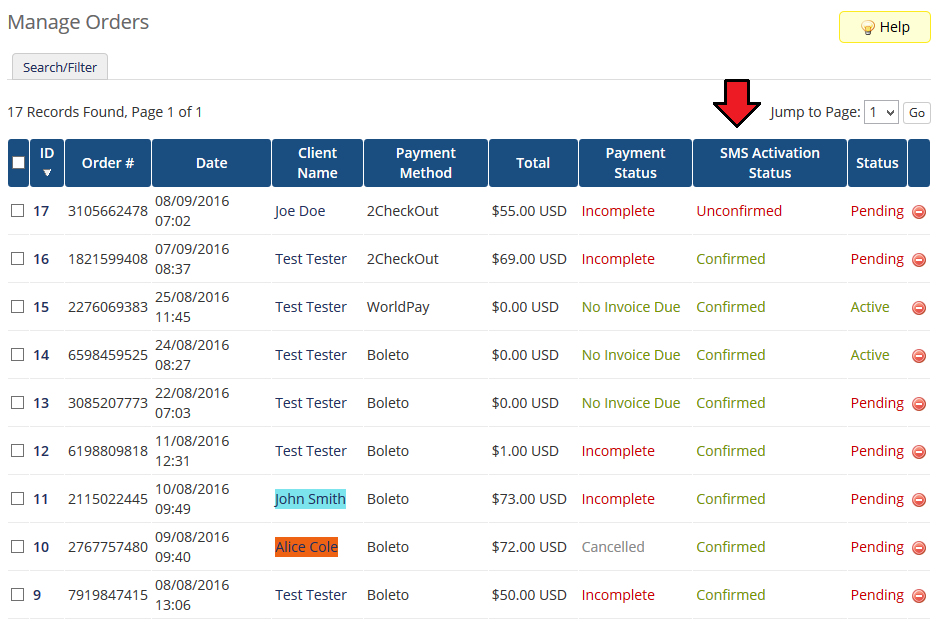This screenshot has width=942, height=626.
Task: Sort by Payment Status column header
Action: [635, 163]
